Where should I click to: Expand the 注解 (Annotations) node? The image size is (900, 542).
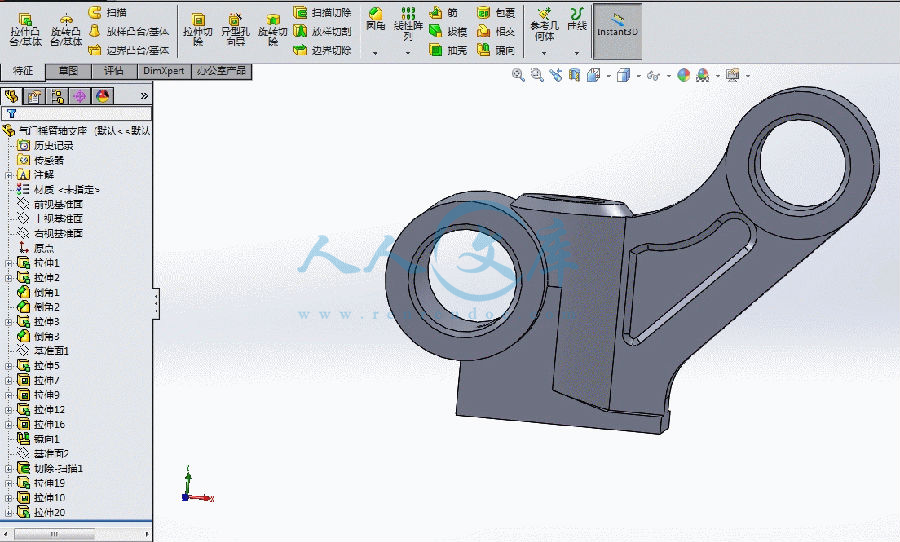pyautogui.click(x=8, y=175)
